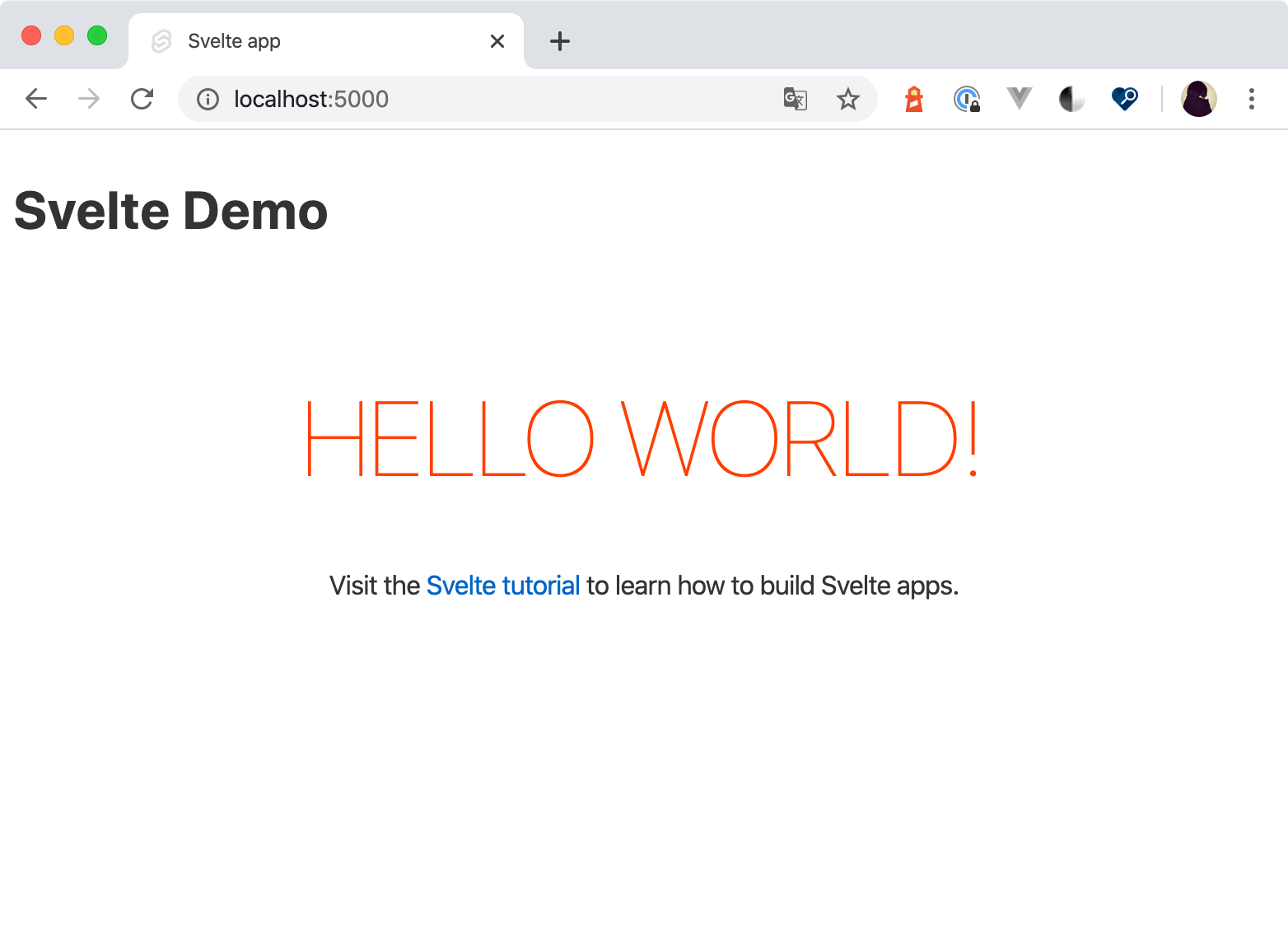Click the half-moon dark mode extension
1288x952 pixels.
[x=1071, y=99]
